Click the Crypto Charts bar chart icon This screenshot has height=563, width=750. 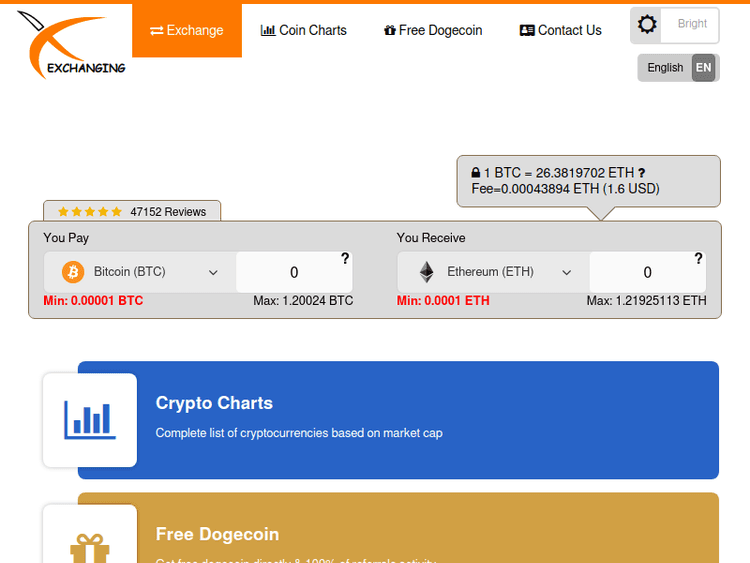[x=90, y=420]
